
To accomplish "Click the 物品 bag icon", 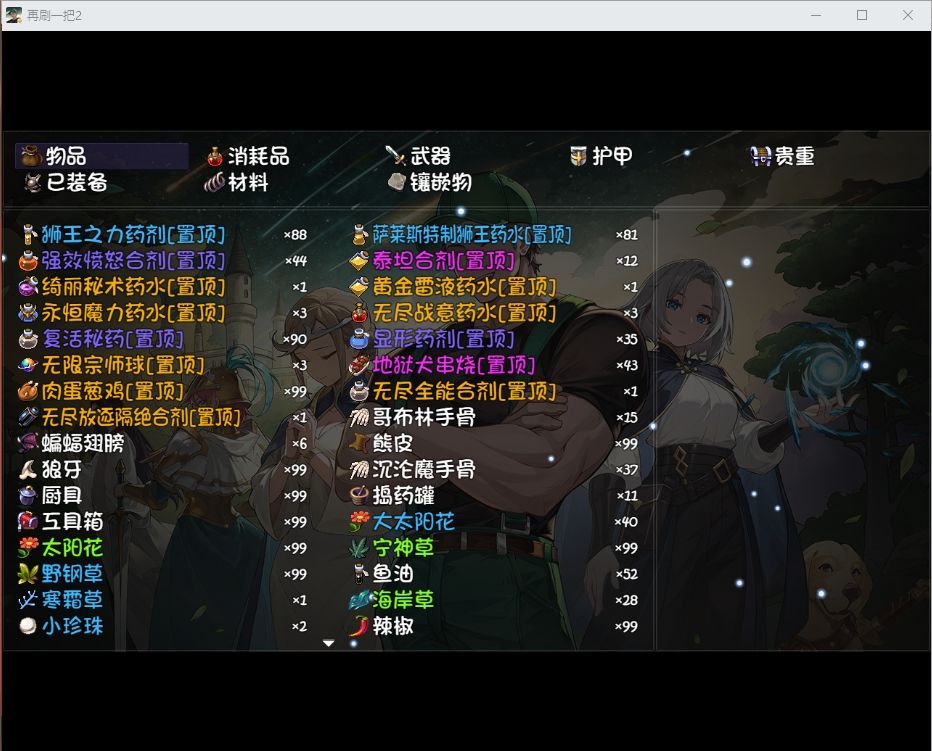I will pyautogui.click(x=30, y=156).
